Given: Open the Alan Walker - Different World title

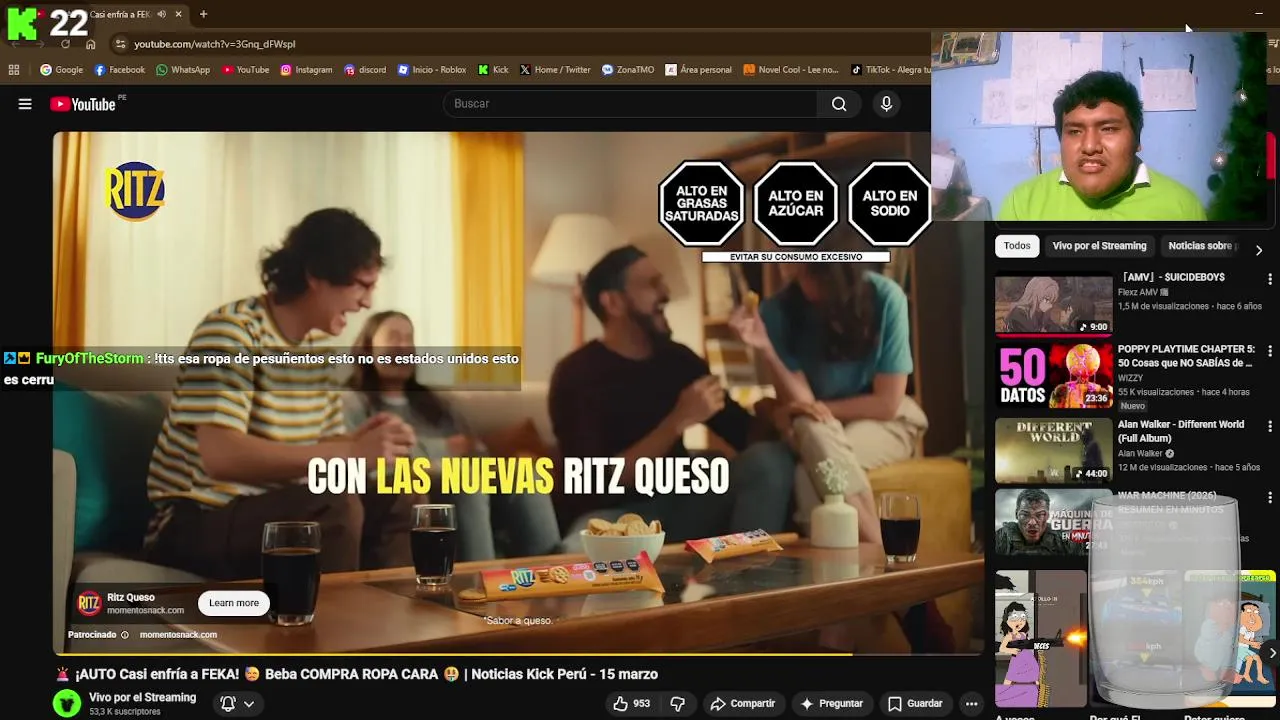Looking at the screenshot, I should 1181,431.
